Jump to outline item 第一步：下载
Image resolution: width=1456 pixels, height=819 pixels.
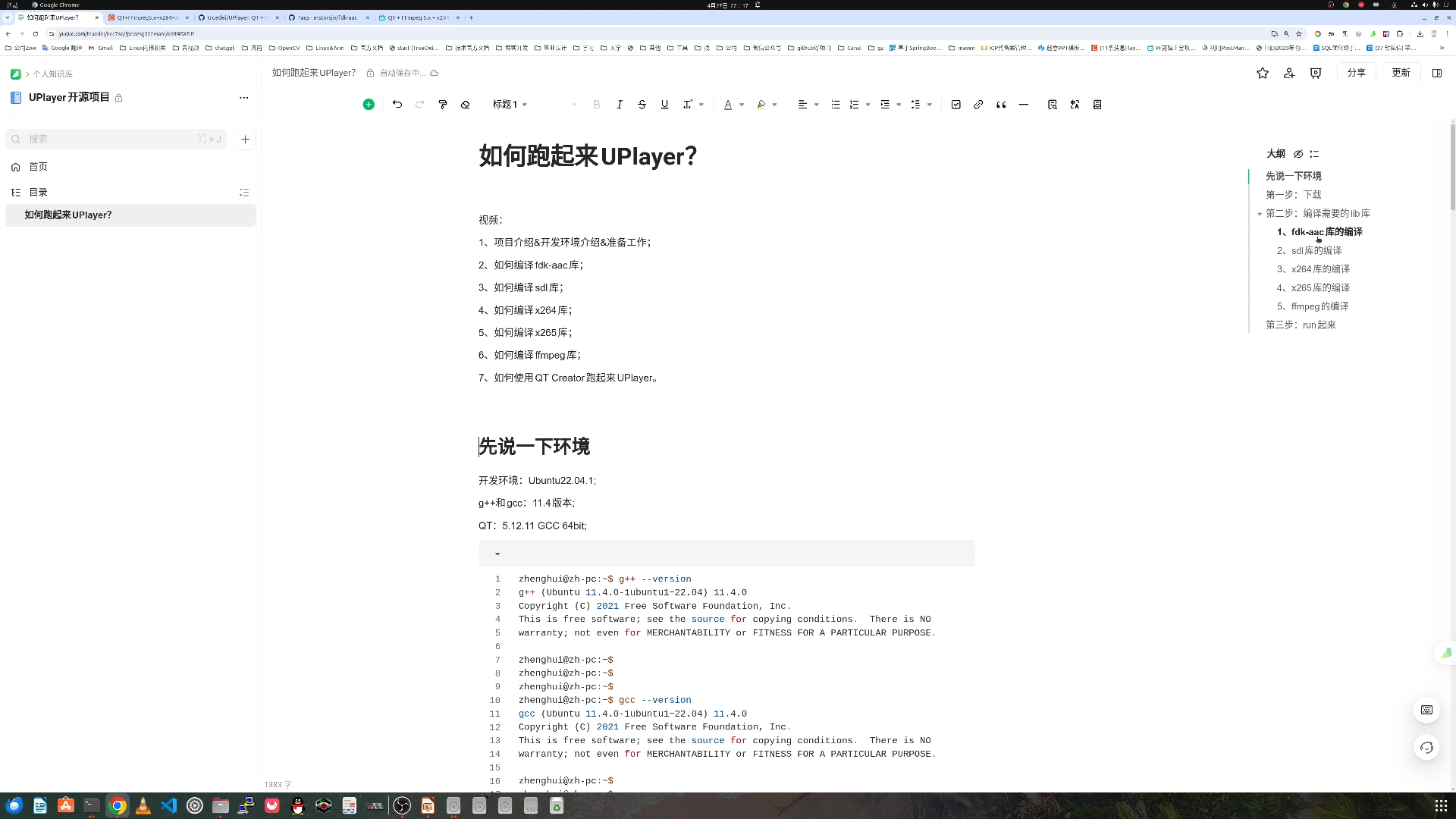pyautogui.click(x=1294, y=195)
